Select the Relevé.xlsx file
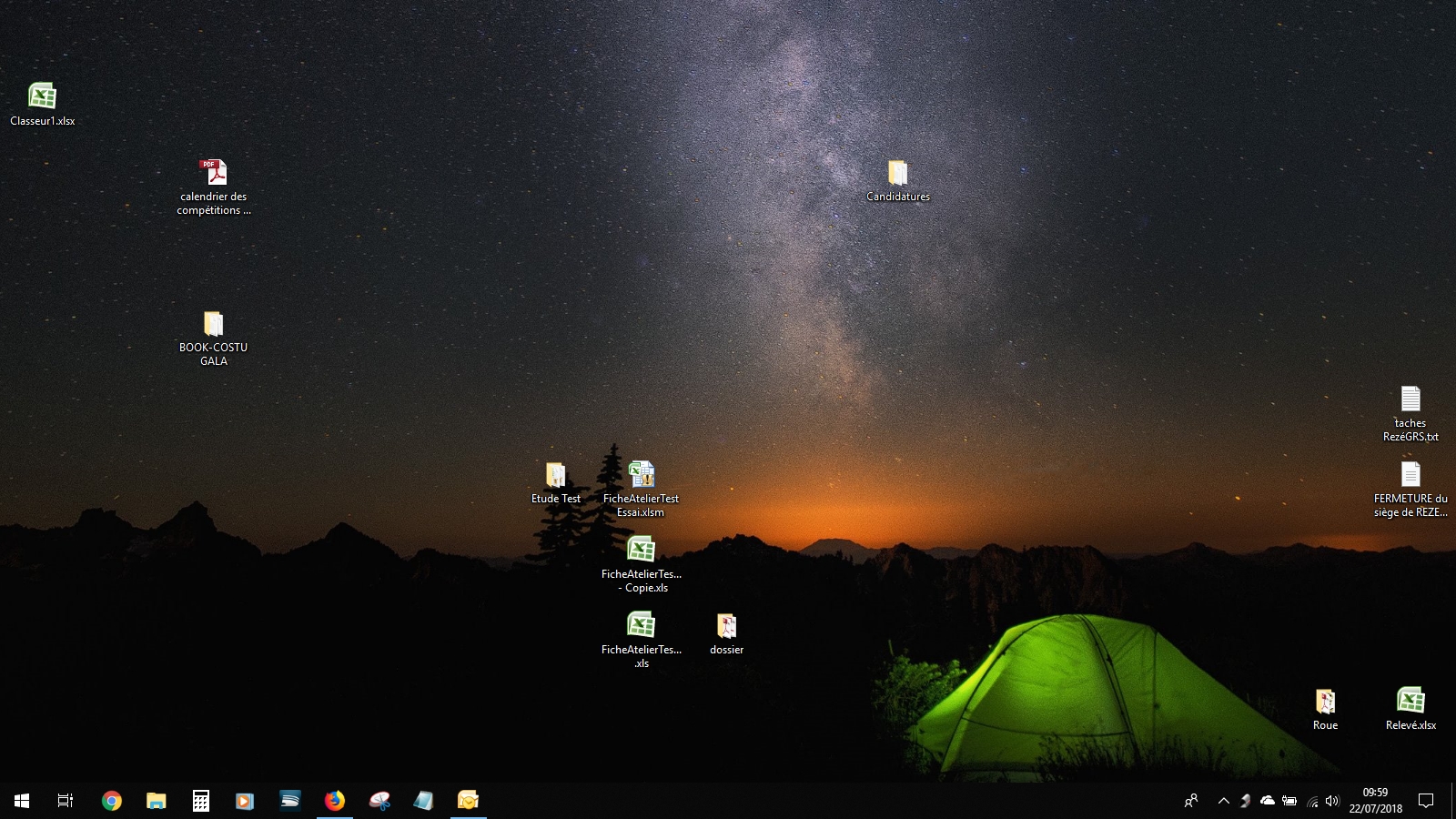Screen dimensions: 1456x819 (1410, 709)
